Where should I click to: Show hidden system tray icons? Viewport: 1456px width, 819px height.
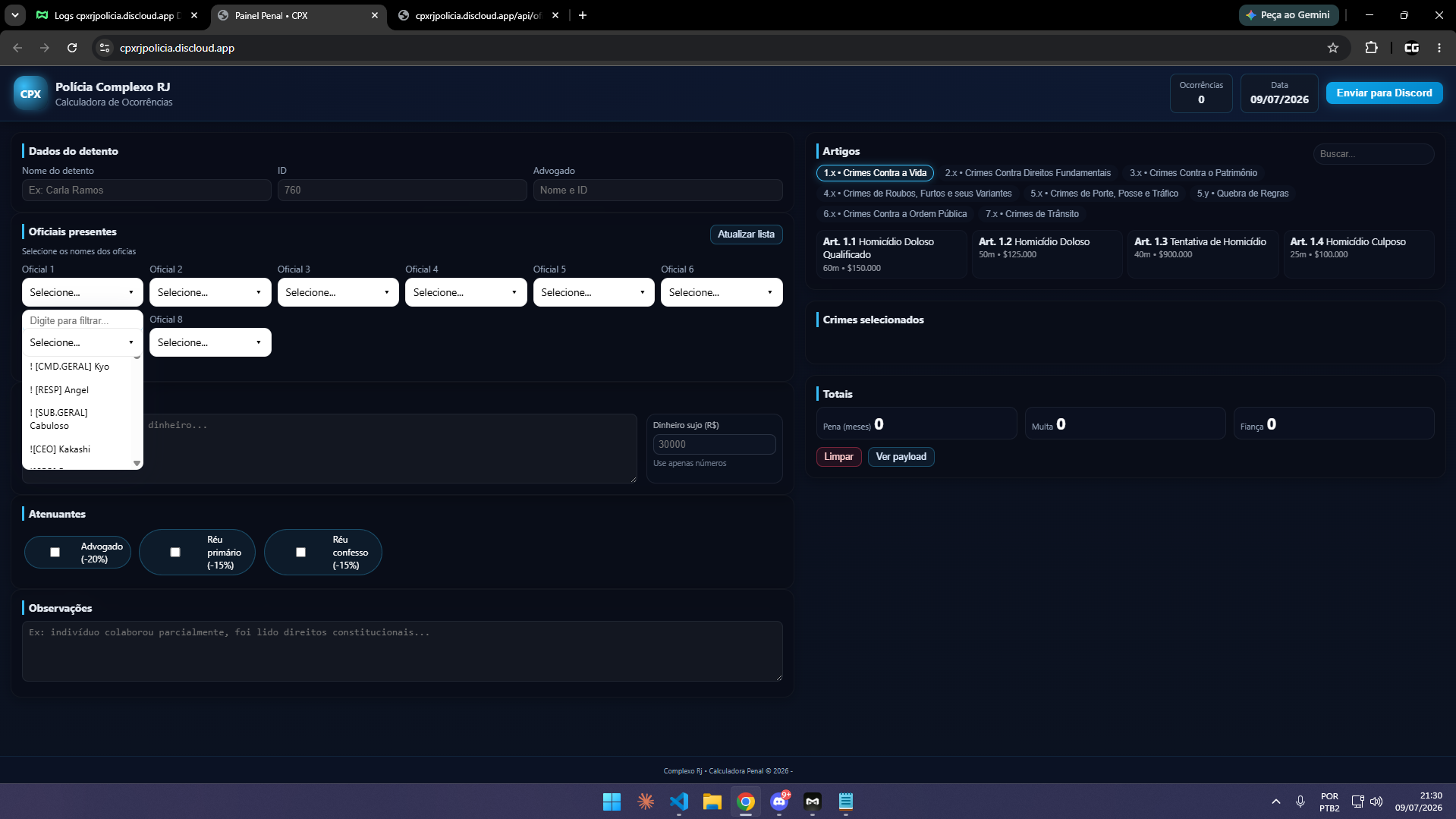(x=1276, y=802)
